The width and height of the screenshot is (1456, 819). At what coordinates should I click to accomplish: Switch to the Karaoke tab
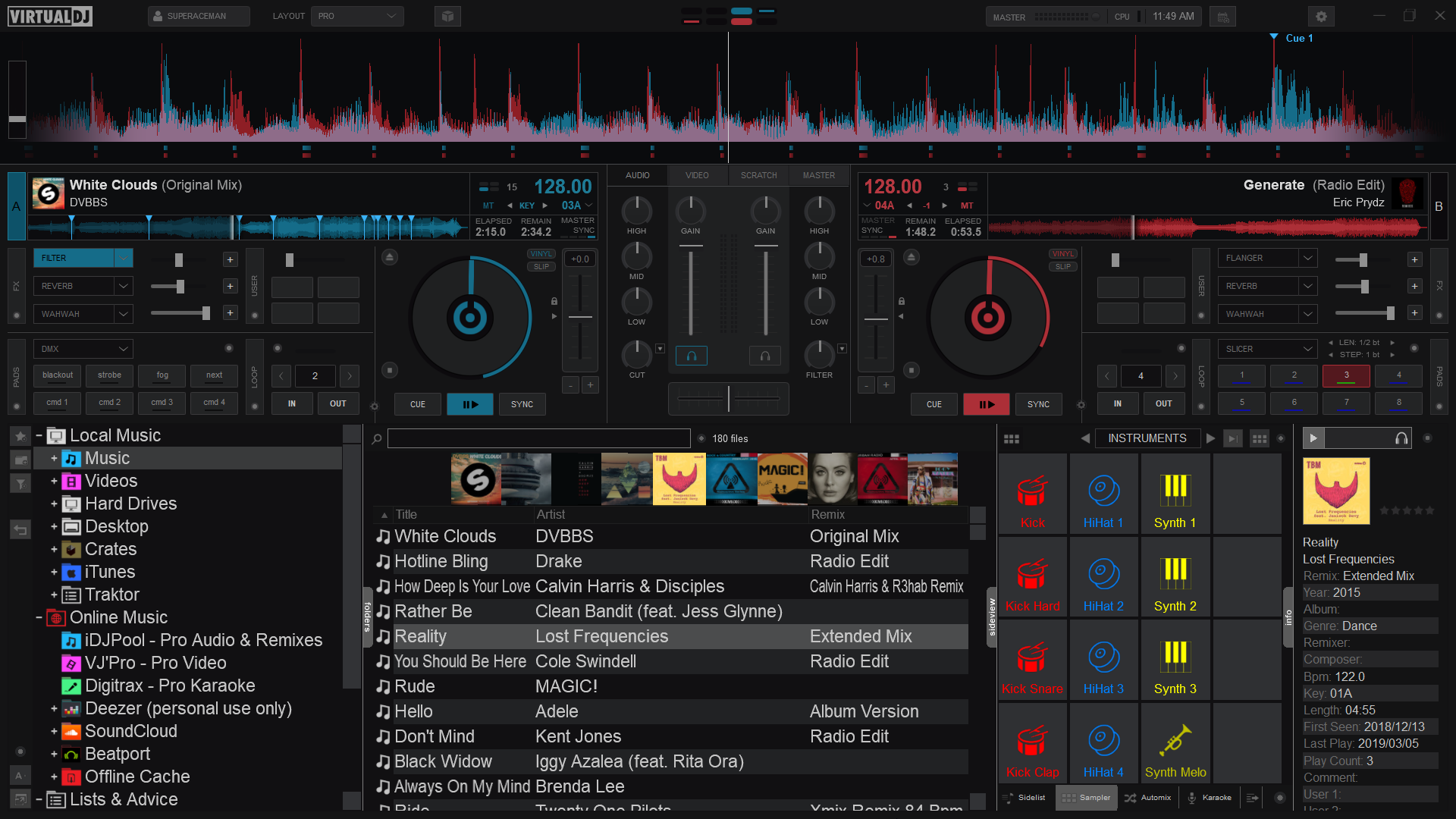click(x=1210, y=797)
